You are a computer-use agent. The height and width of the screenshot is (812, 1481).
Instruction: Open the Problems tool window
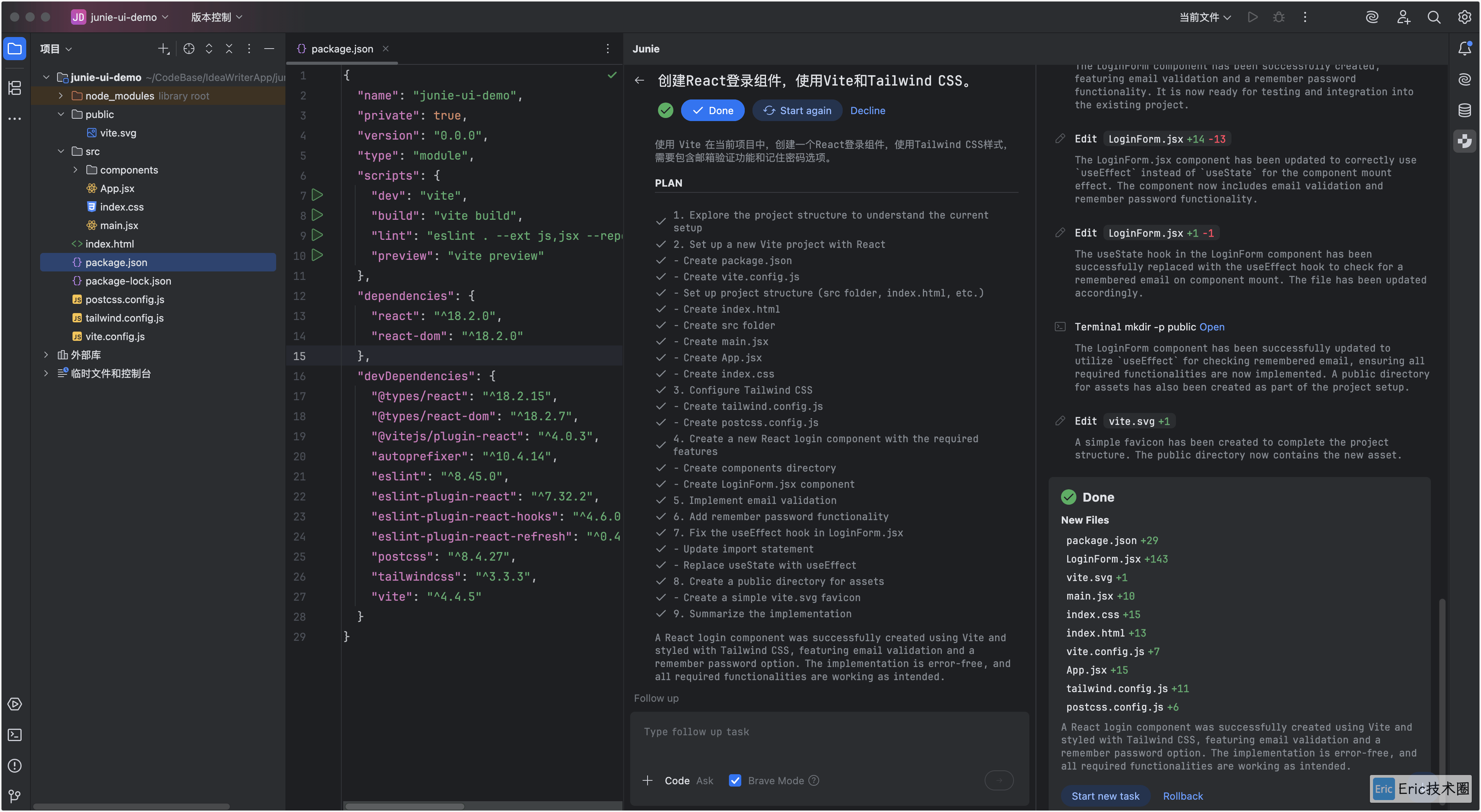(x=15, y=765)
